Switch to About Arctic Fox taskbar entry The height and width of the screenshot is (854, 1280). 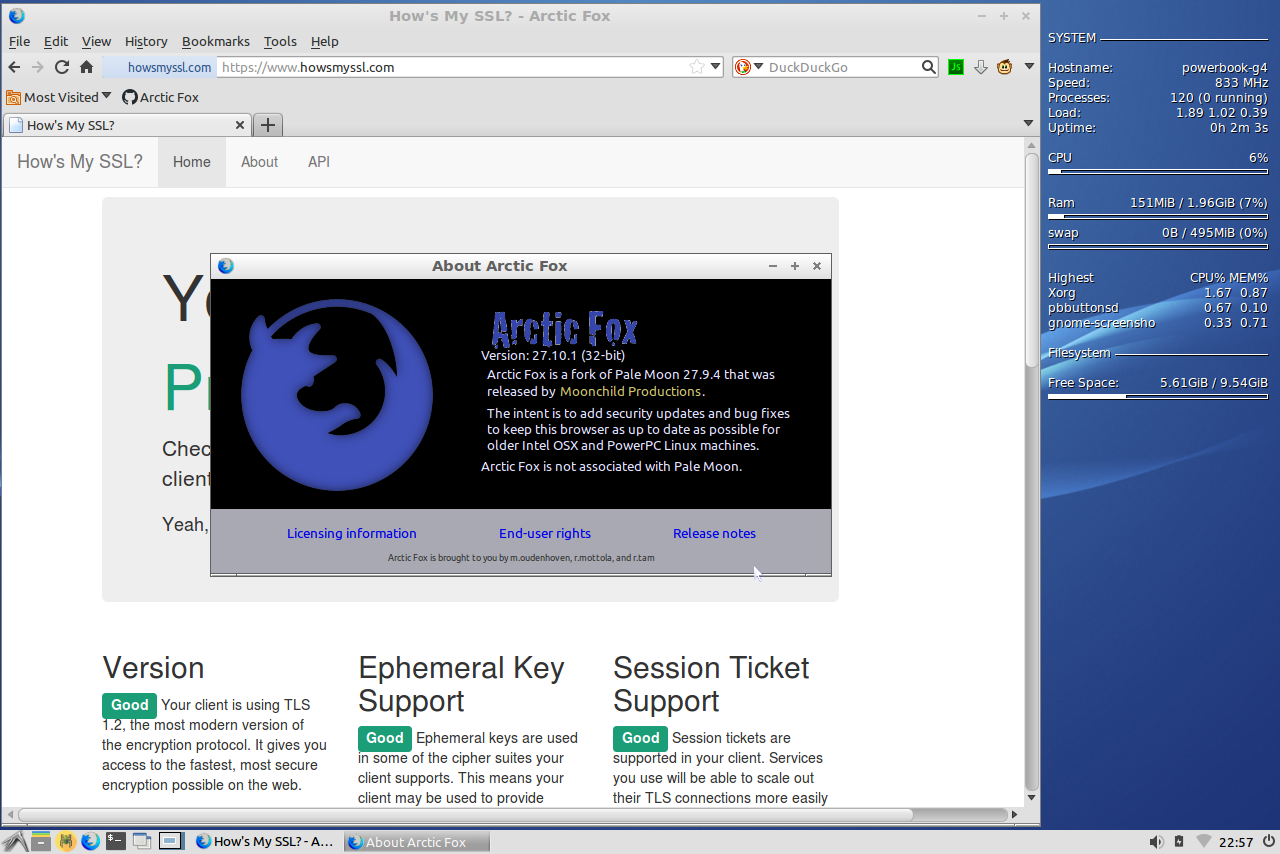[417, 842]
